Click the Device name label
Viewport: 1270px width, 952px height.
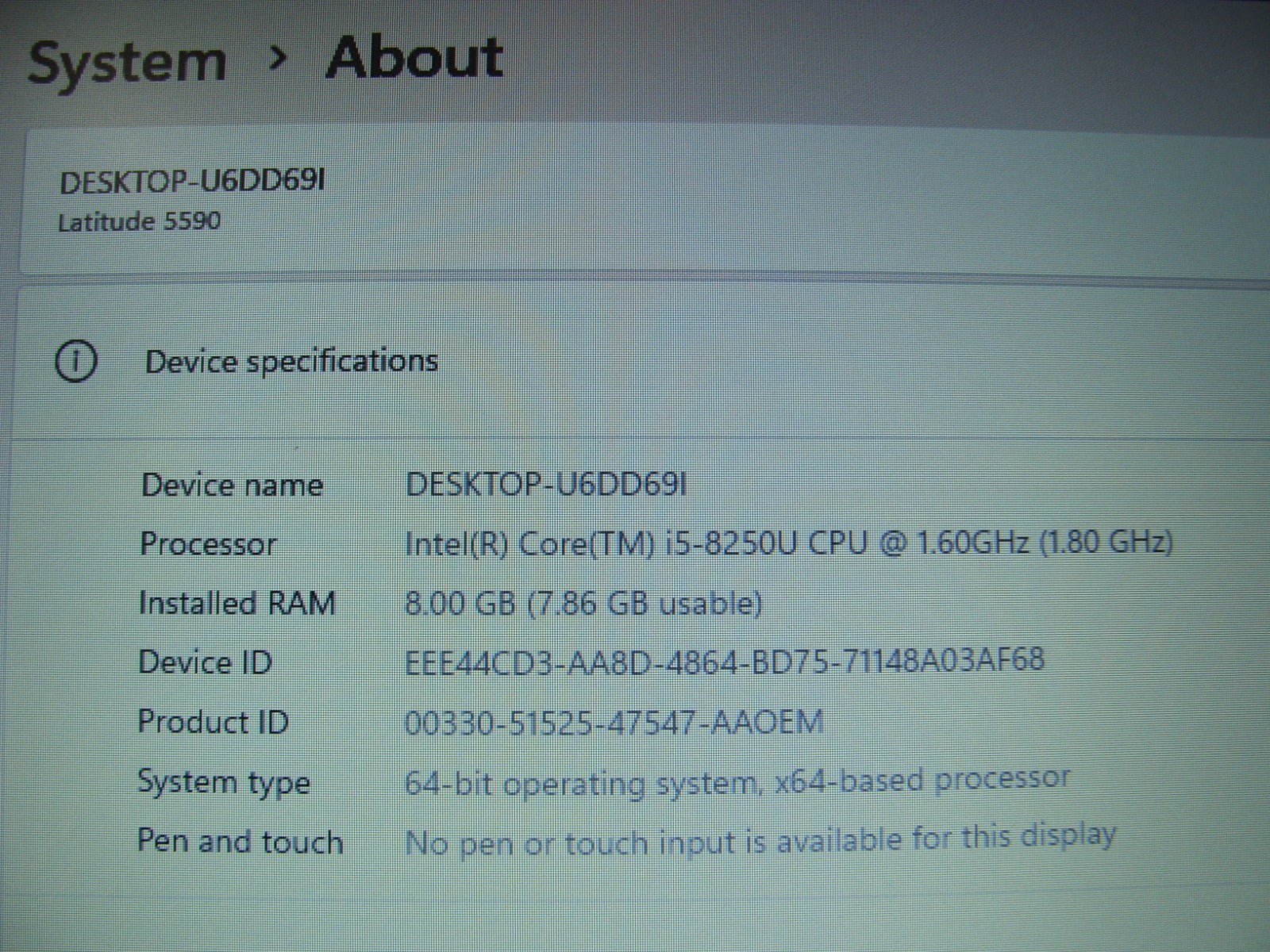tap(231, 485)
